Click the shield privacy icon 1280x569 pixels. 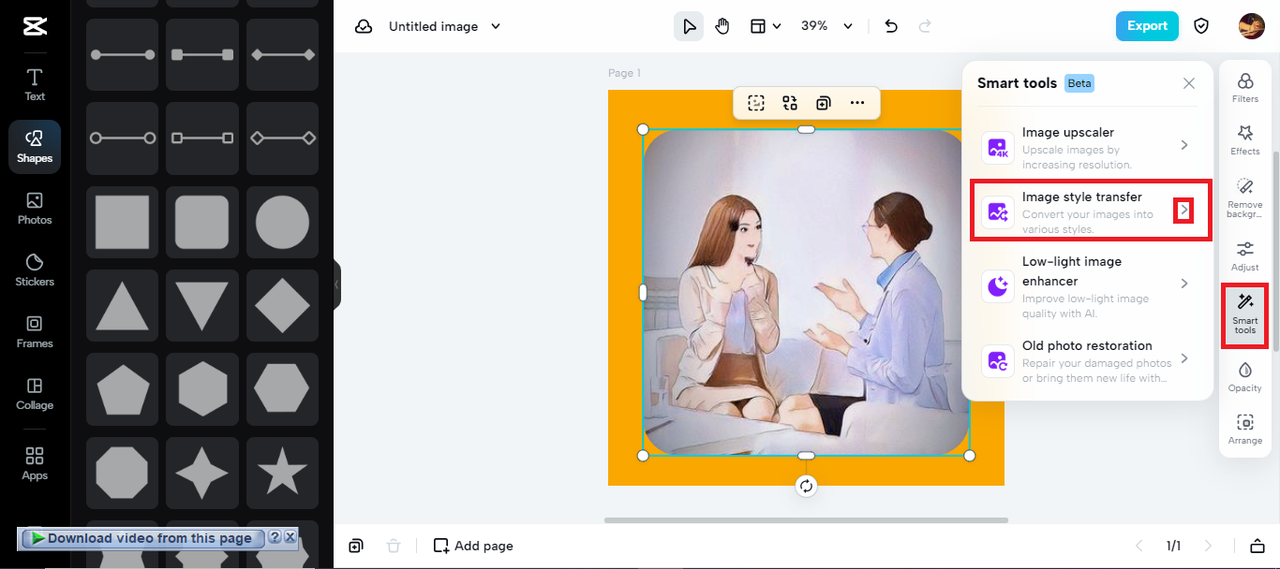[x=1202, y=26]
